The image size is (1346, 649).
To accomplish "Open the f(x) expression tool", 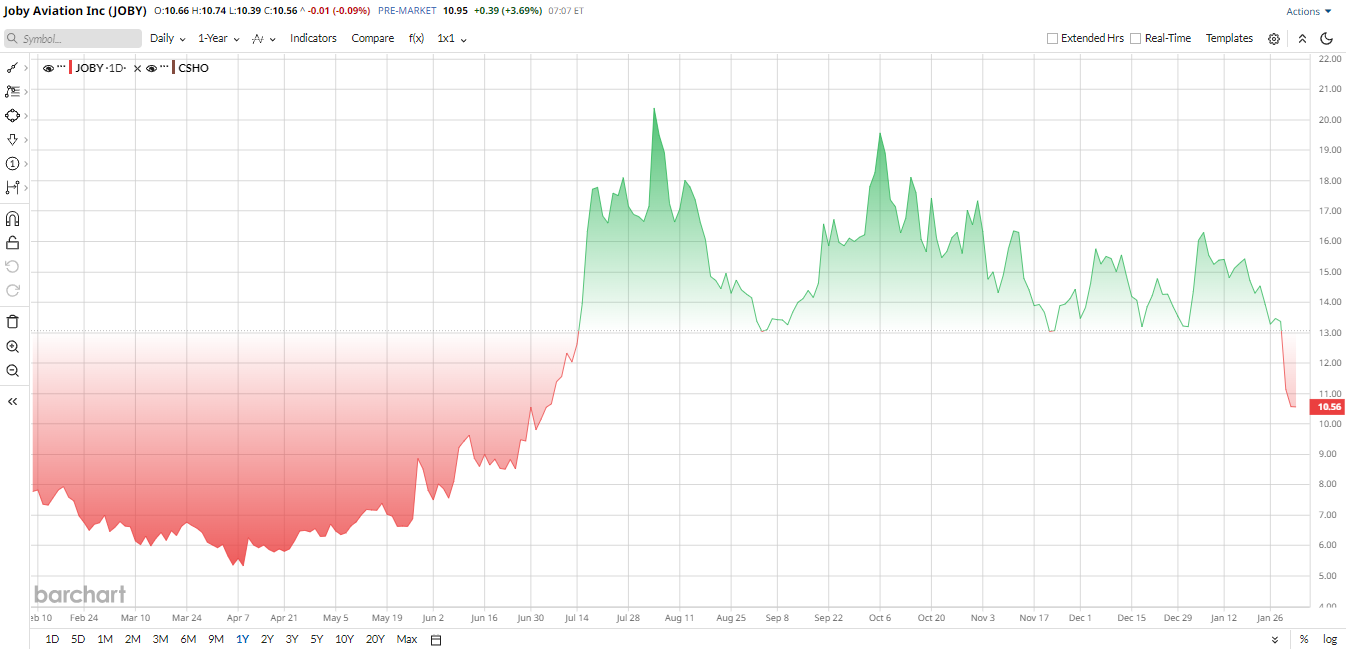I will tap(416, 38).
